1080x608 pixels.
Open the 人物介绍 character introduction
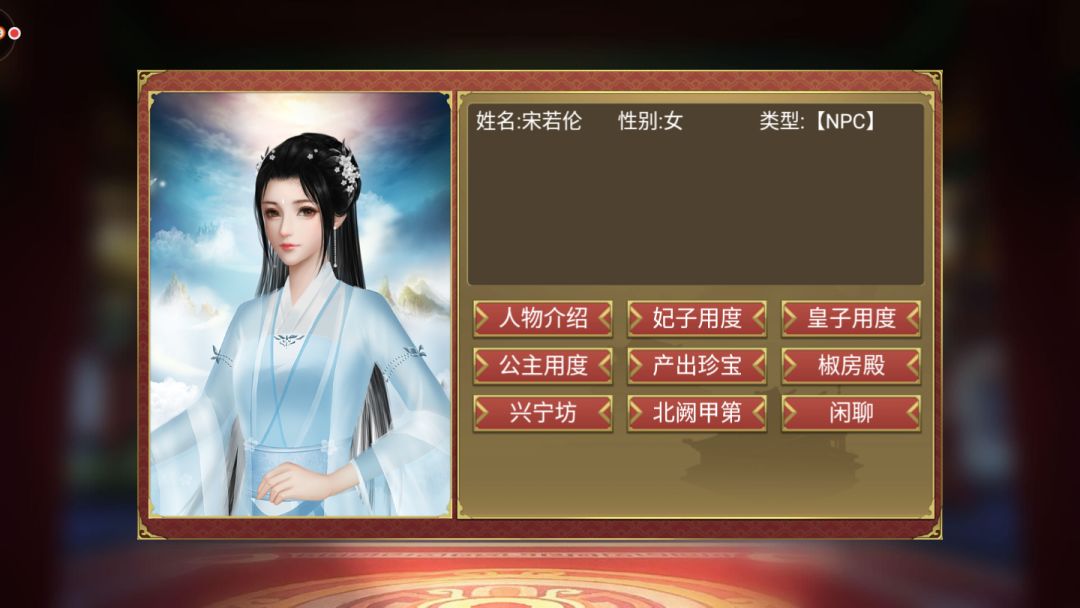coord(543,319)
